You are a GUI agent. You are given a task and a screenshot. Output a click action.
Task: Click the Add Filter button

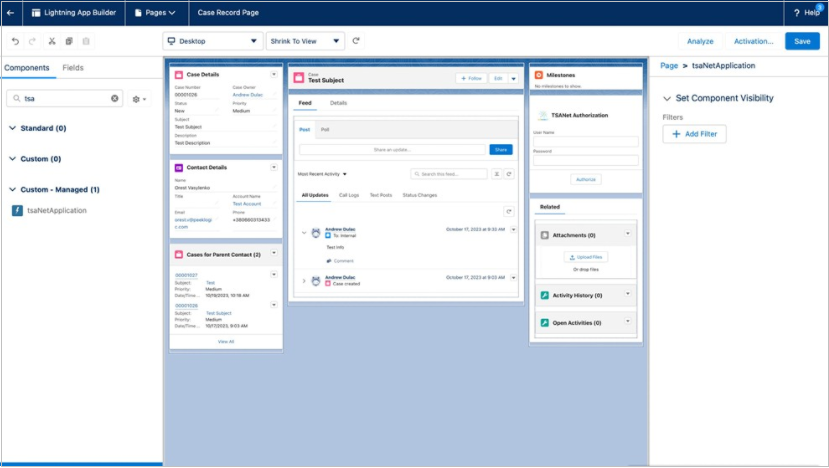(694, 134)
